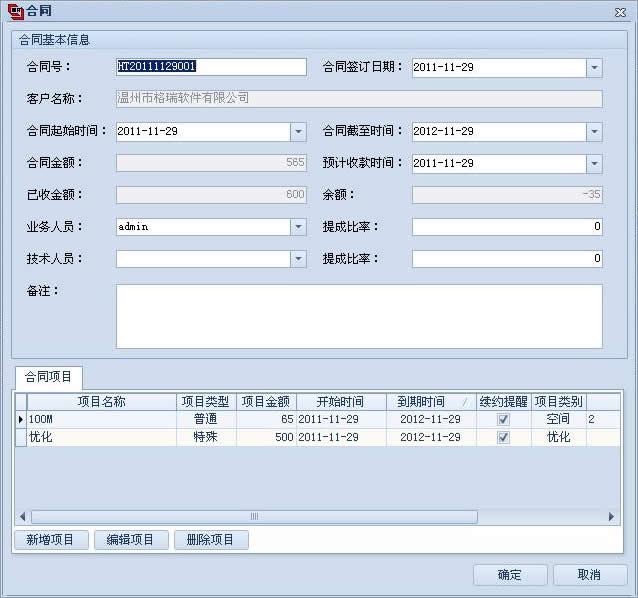Switch to the 合同项目 tab
Viewport: 638px width, 598px height.
click(48, 377)
